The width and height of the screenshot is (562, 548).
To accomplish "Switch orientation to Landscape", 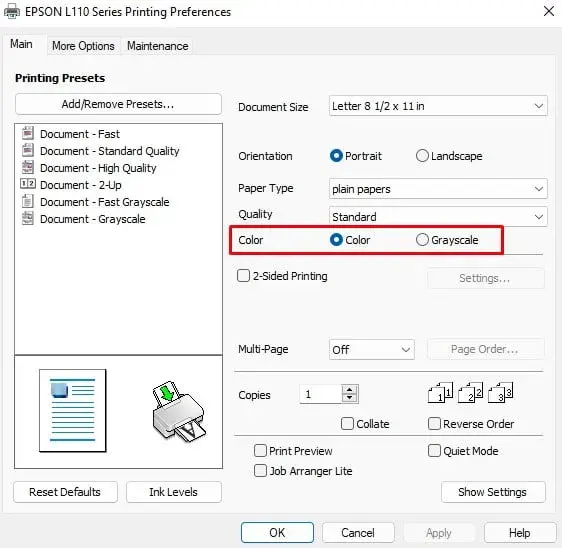I will point(422,156).
